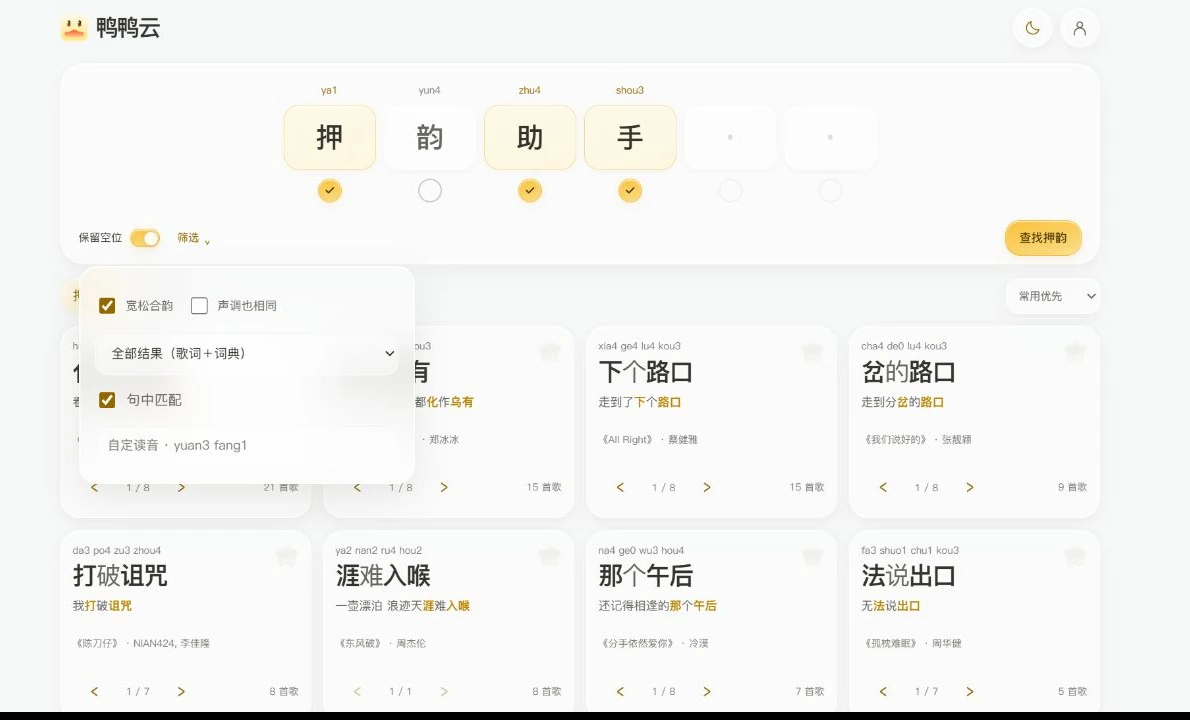Open the 常用优先 sort dropdown
This screenshot has width=1190, height=720.
tap(1053, 296)
